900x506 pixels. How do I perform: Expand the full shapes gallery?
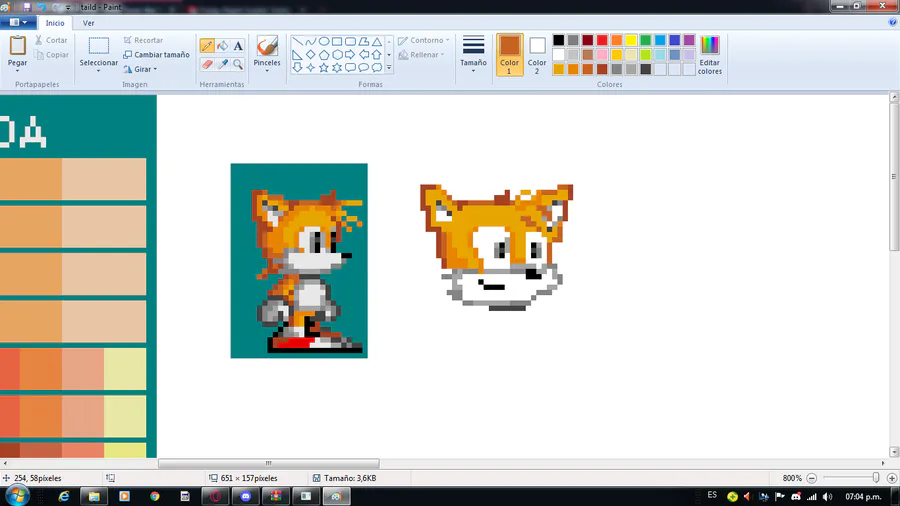click(x=389, y=68)
